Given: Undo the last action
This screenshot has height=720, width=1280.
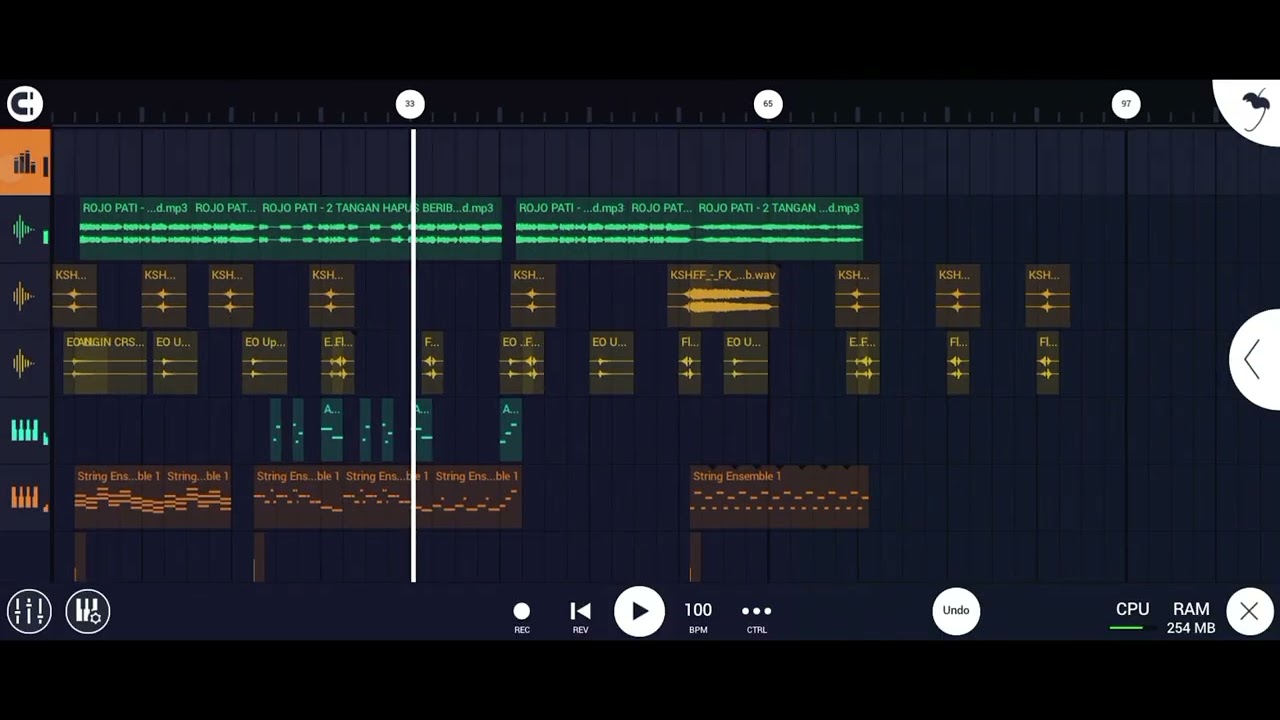Looking at the screenshot, I should click(x=956, y=610).
